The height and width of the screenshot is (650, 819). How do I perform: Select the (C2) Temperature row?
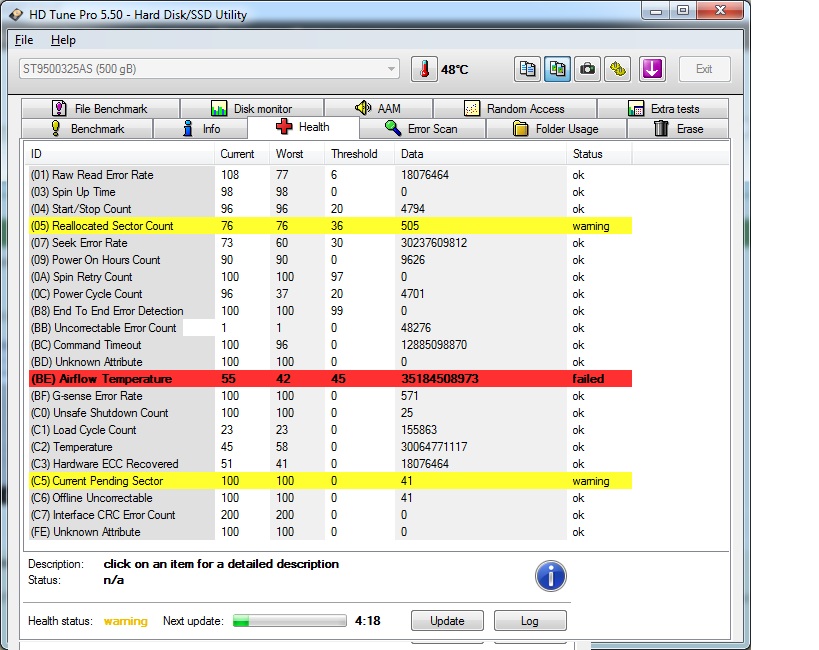[x=330, y=447]
